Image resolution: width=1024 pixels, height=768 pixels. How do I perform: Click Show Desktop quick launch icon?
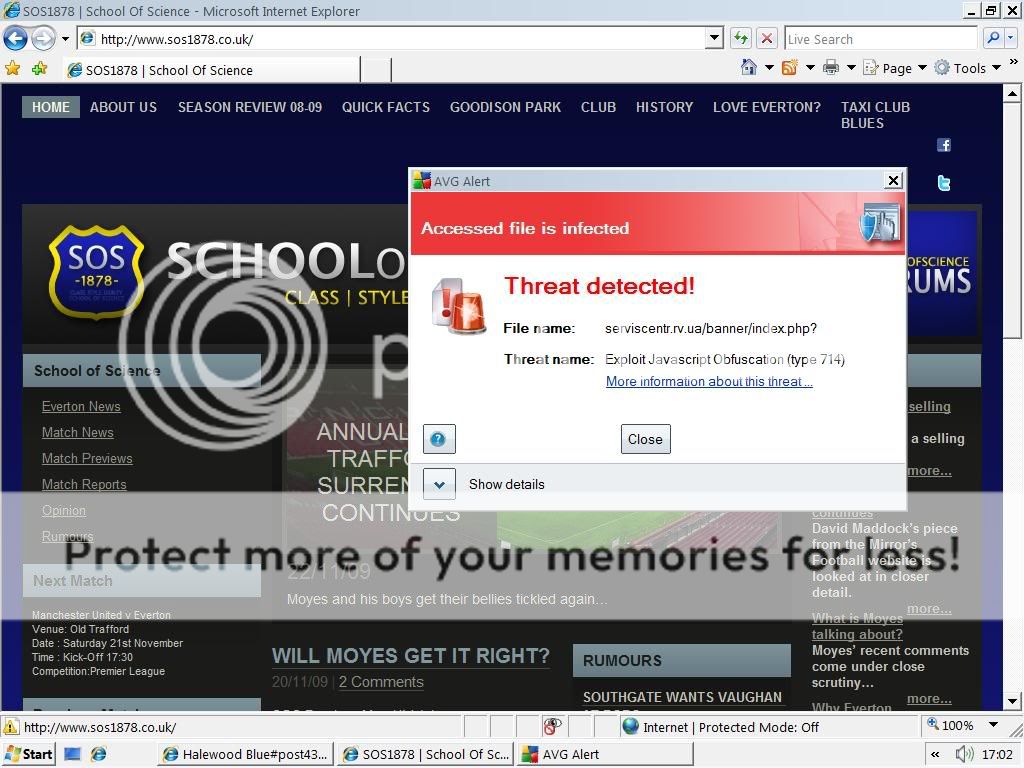[x=72, y=754]
